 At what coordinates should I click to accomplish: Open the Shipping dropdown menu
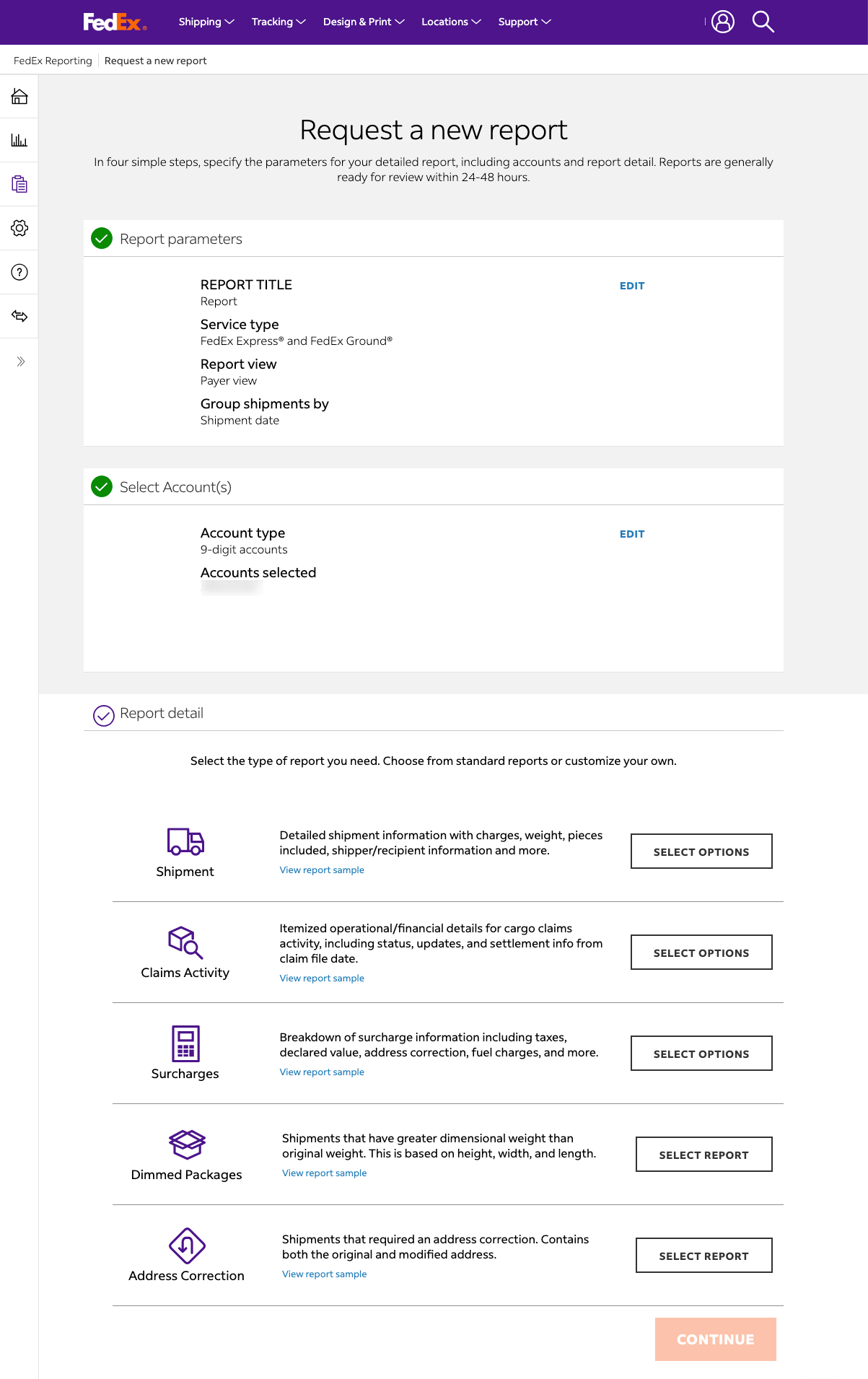tap(206, 22)
